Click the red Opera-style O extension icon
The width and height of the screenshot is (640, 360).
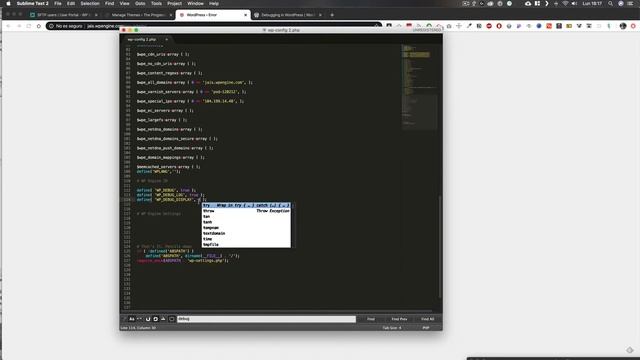[499, 26]
